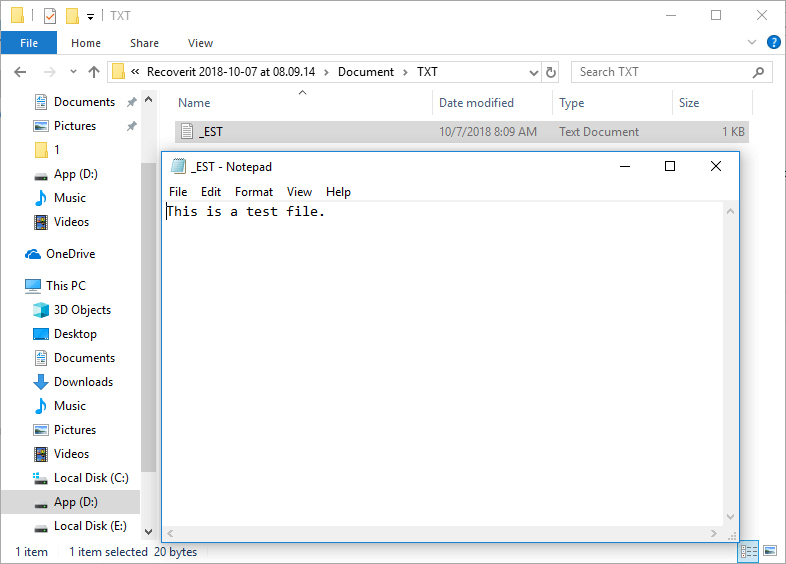This screenshot has width=786, height=564.
Task: Open Explorer help question mark icon
Action: point(773,42)
